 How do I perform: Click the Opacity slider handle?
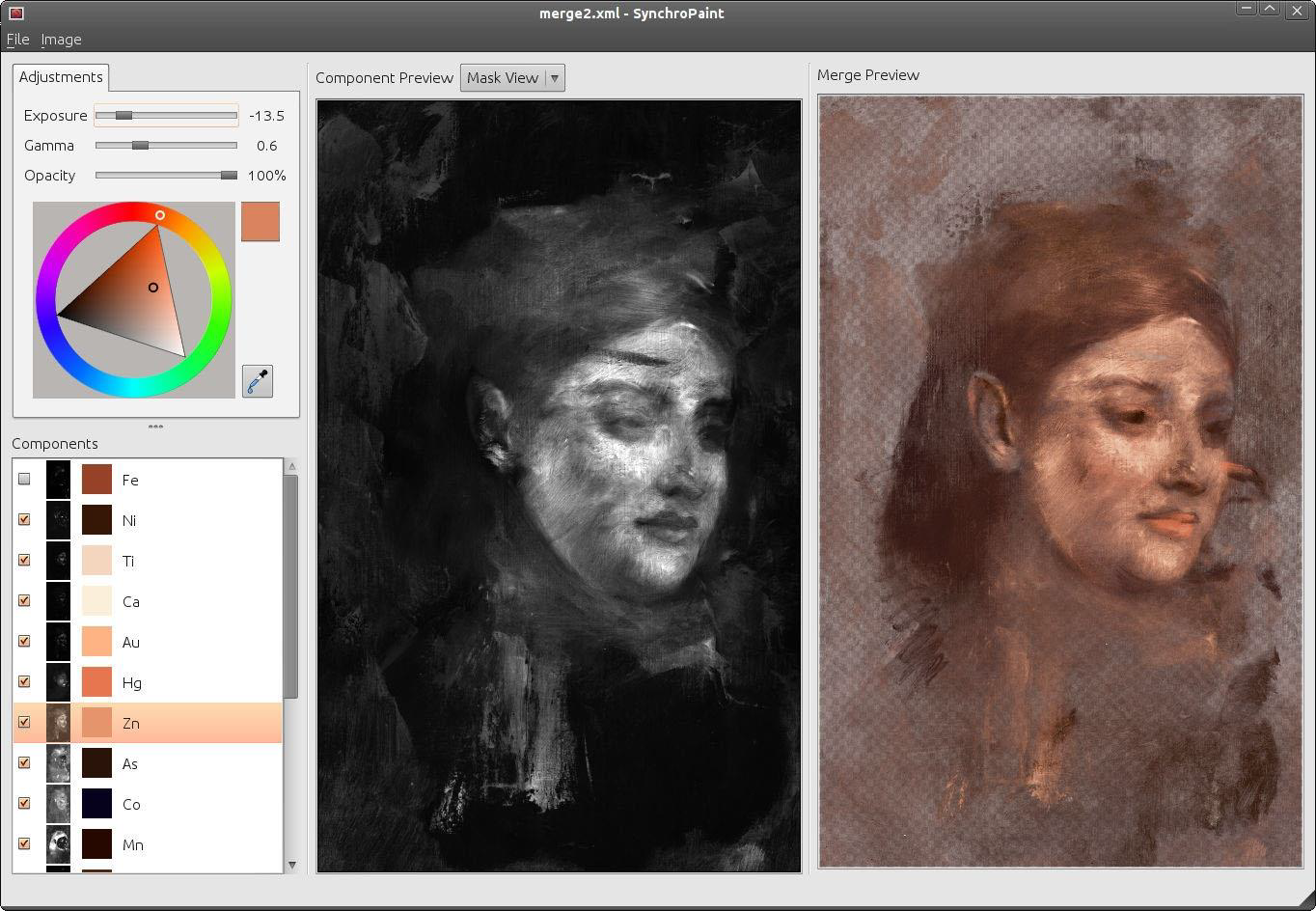pyautogui.click(x=230, y=175)
